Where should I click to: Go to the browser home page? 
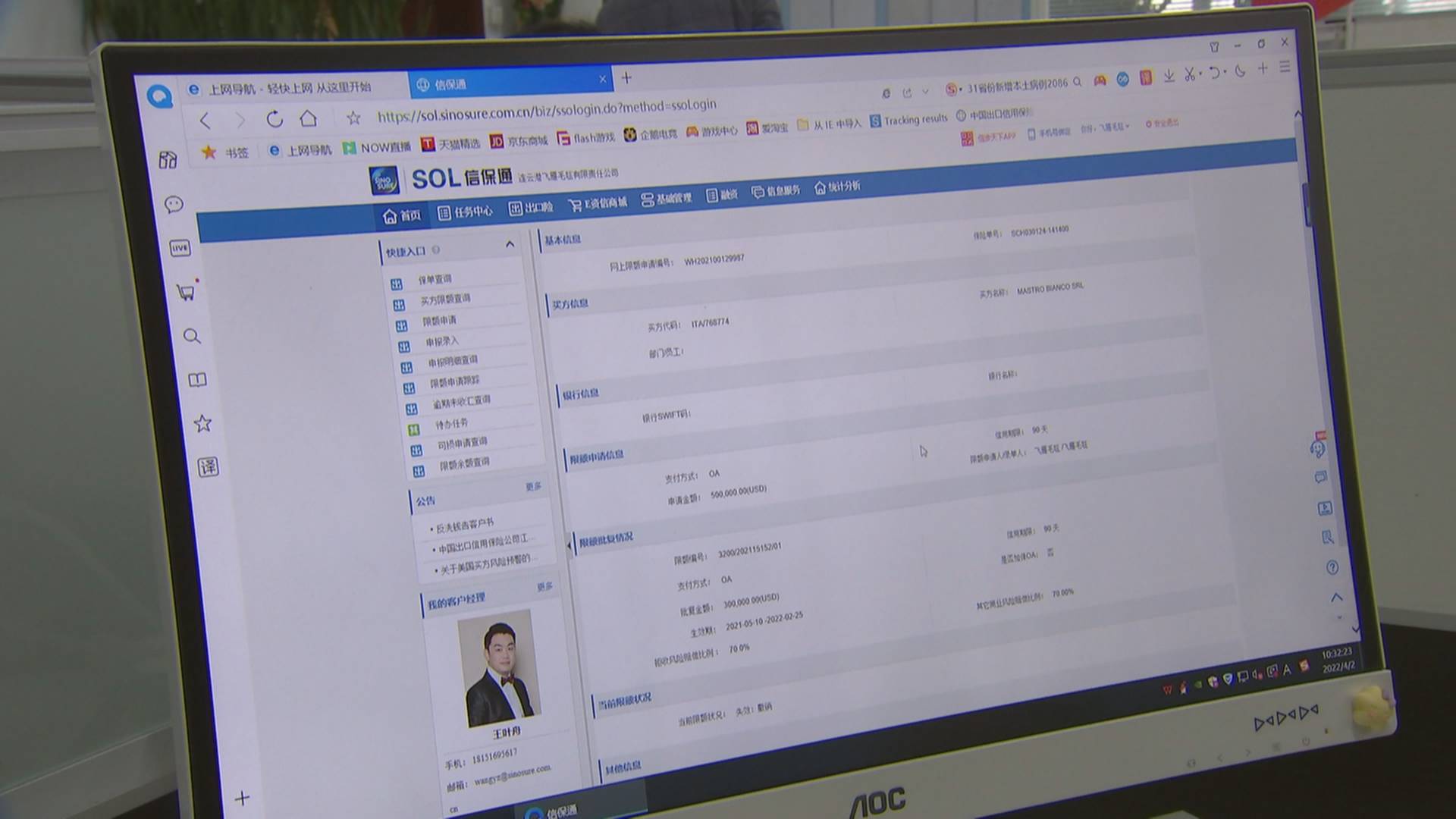308,118
